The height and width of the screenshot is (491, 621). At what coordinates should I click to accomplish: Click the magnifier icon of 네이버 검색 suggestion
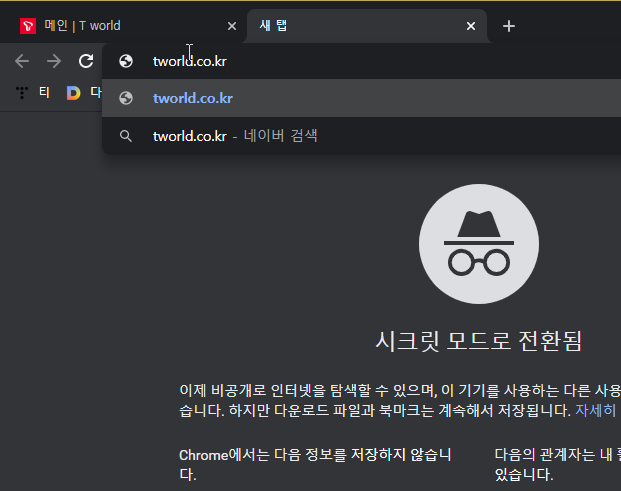[126, 136]
